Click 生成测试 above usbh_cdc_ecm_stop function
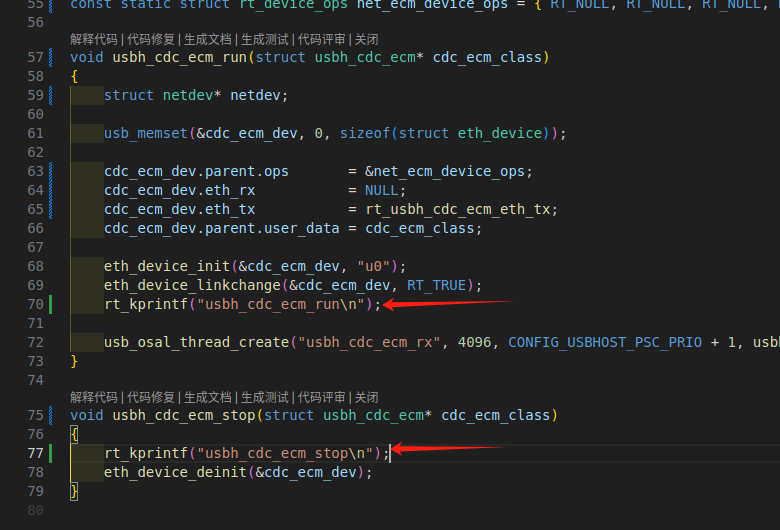 pyautogui.click(x=267, y=397)
